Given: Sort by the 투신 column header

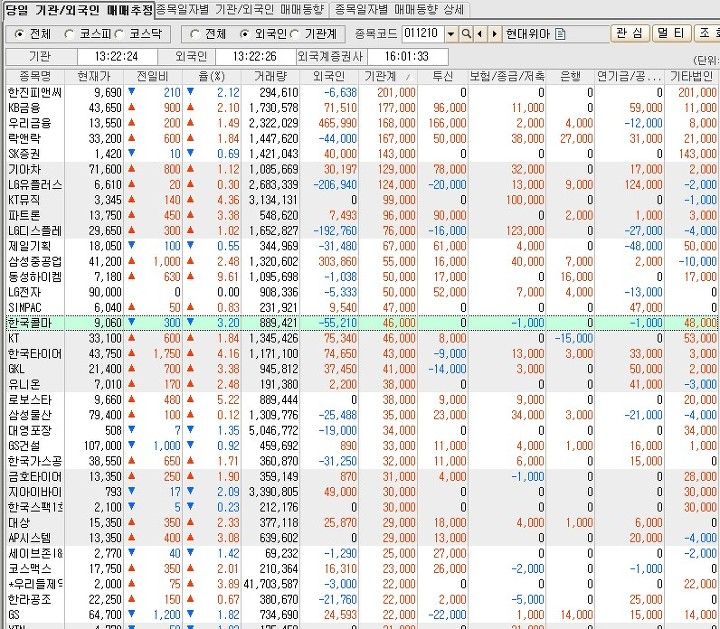Looking at the screenshot, I should 443,76.
